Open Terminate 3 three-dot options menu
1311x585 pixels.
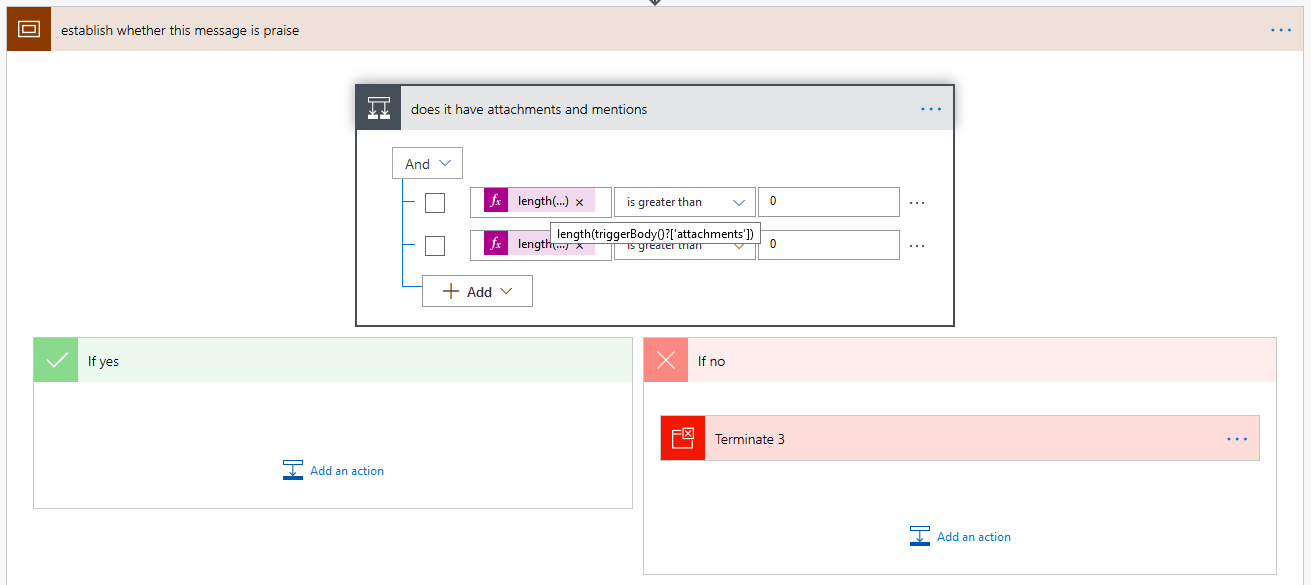(x=1237, y=439)
